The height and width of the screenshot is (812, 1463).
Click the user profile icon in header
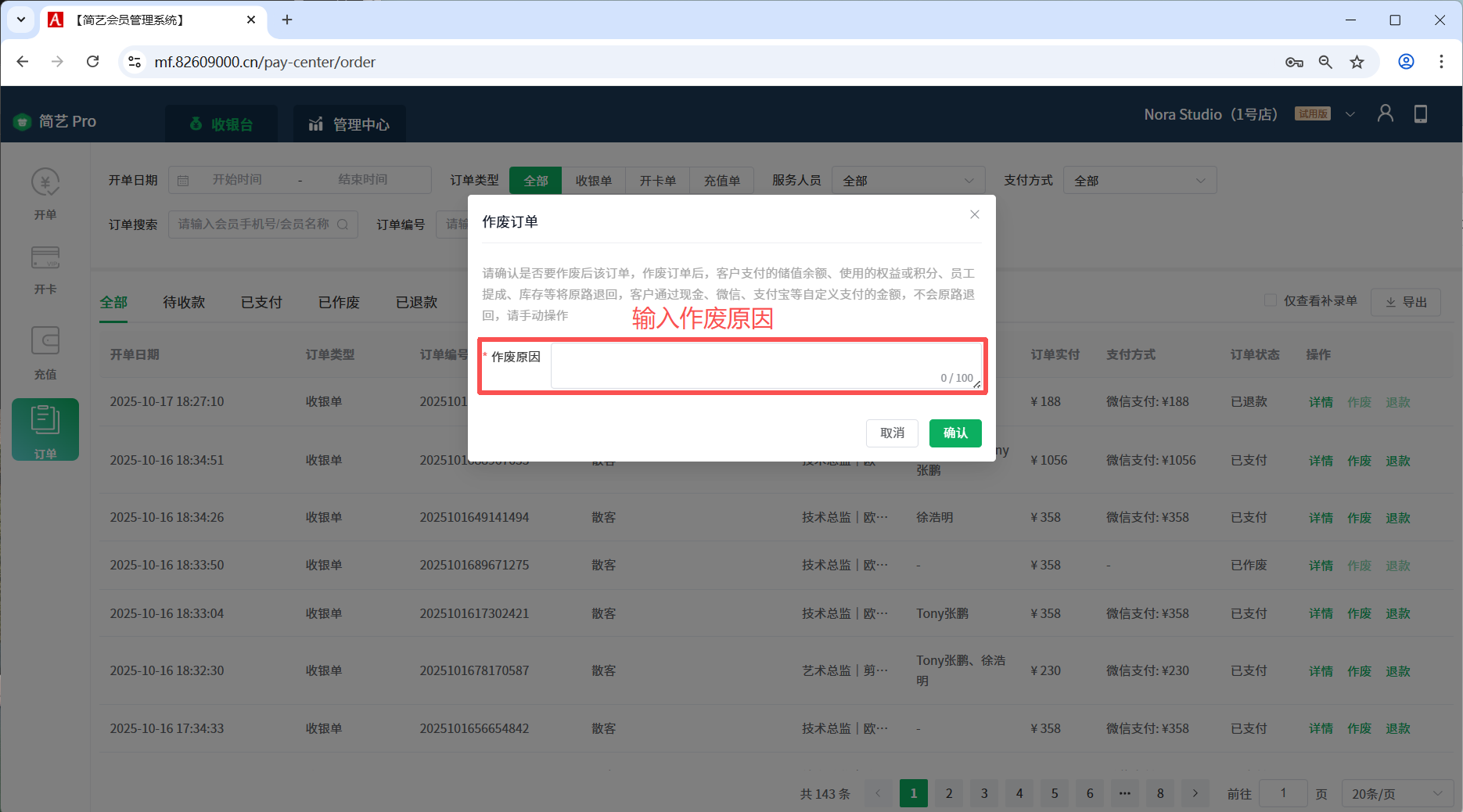pos(1385,114)
